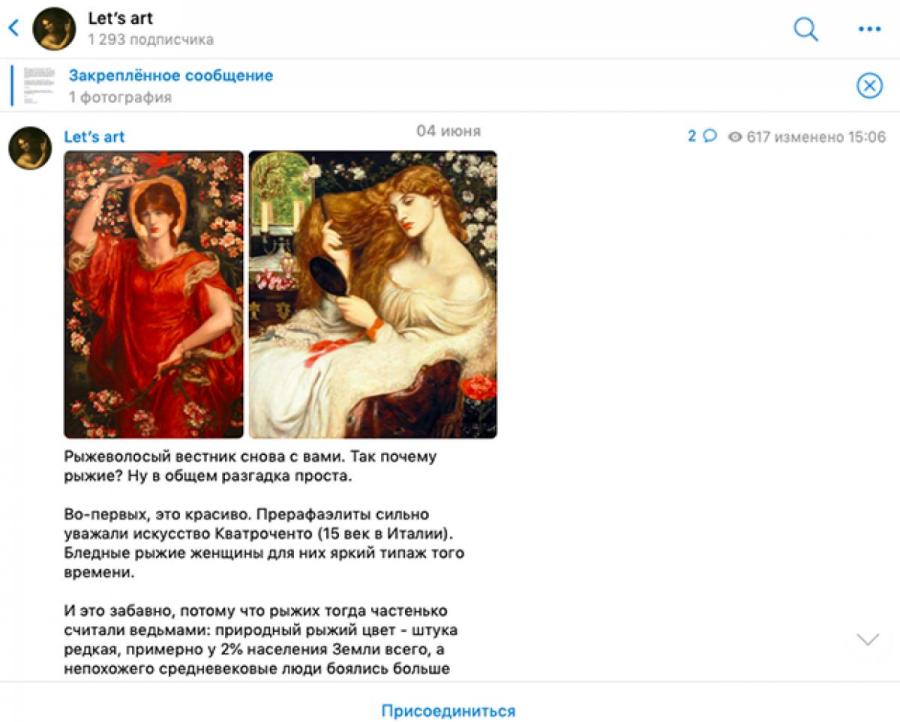
Task: Click the eye views icon
Action: (735, 137)
